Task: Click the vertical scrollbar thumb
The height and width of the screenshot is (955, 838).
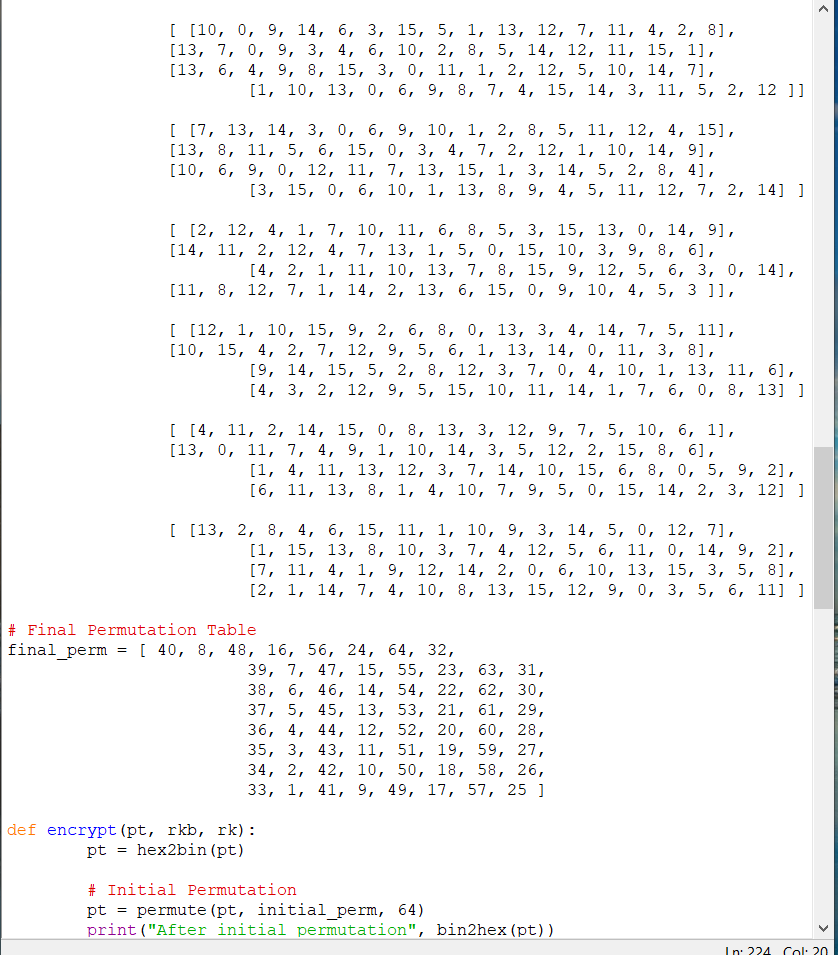Action: tap(823, 527)
